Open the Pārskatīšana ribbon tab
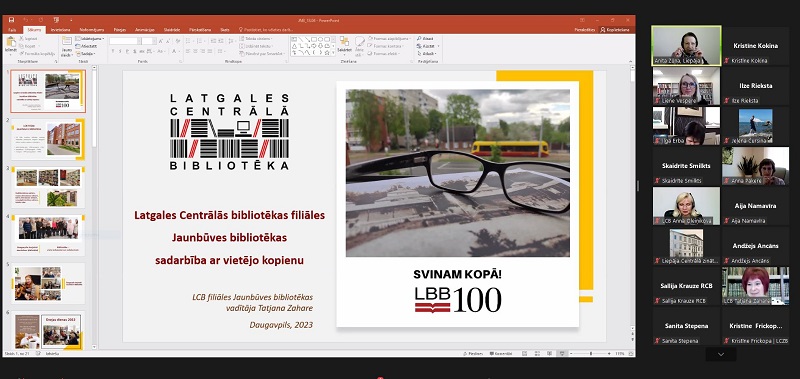The image size is (800, 379). click(x=199, y=30)
